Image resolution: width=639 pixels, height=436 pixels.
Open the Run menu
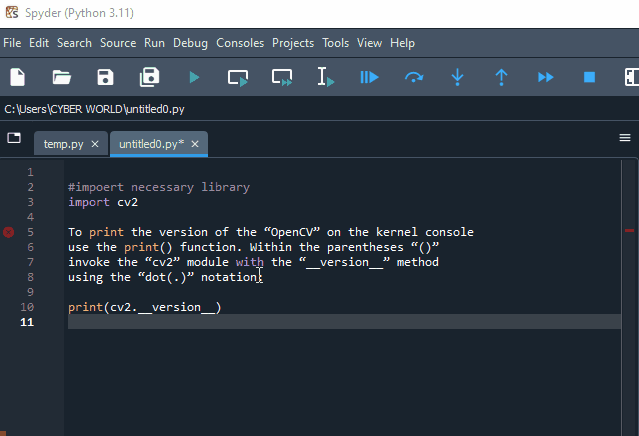154,43
